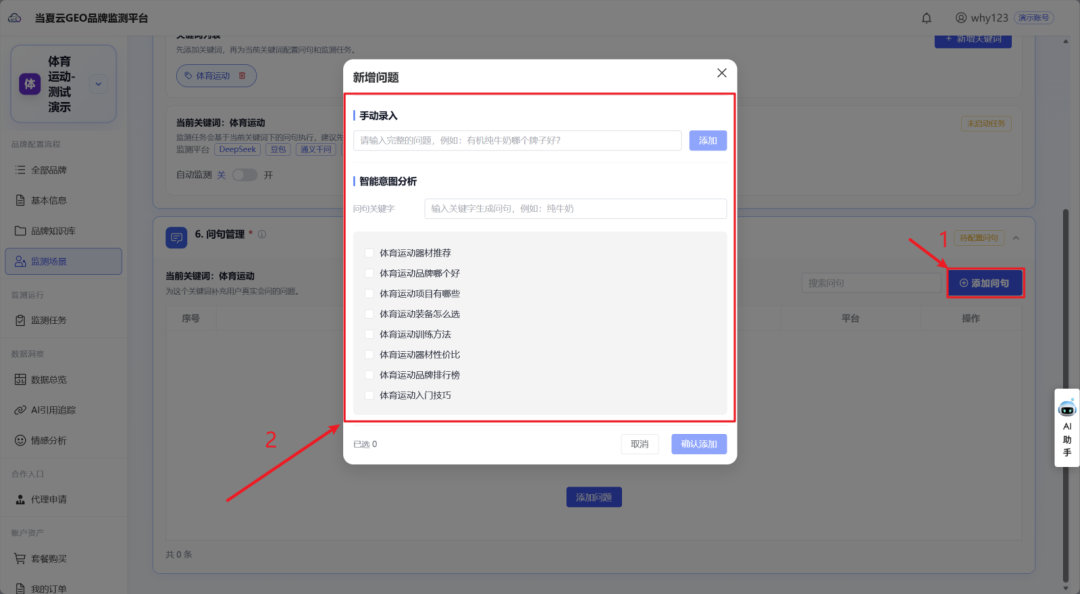This screenshot has width=1080, height=594.
Task: Open 代理申请 in the sidebar
Action: coord(63,500)
